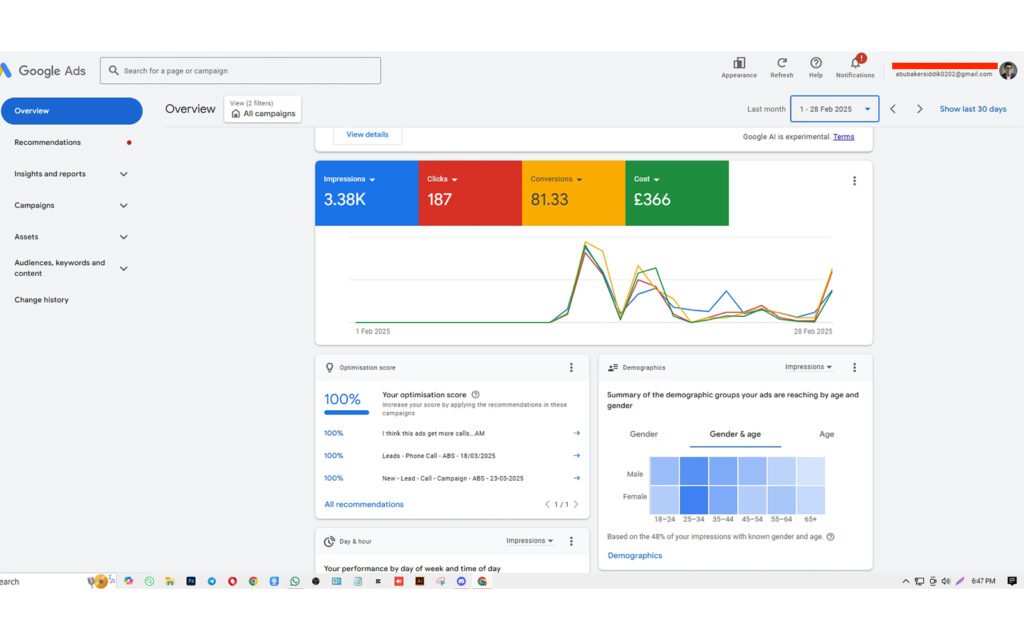
Task: Open Day & hour card Impressions dropdown
Action: (x=530, y=541)
